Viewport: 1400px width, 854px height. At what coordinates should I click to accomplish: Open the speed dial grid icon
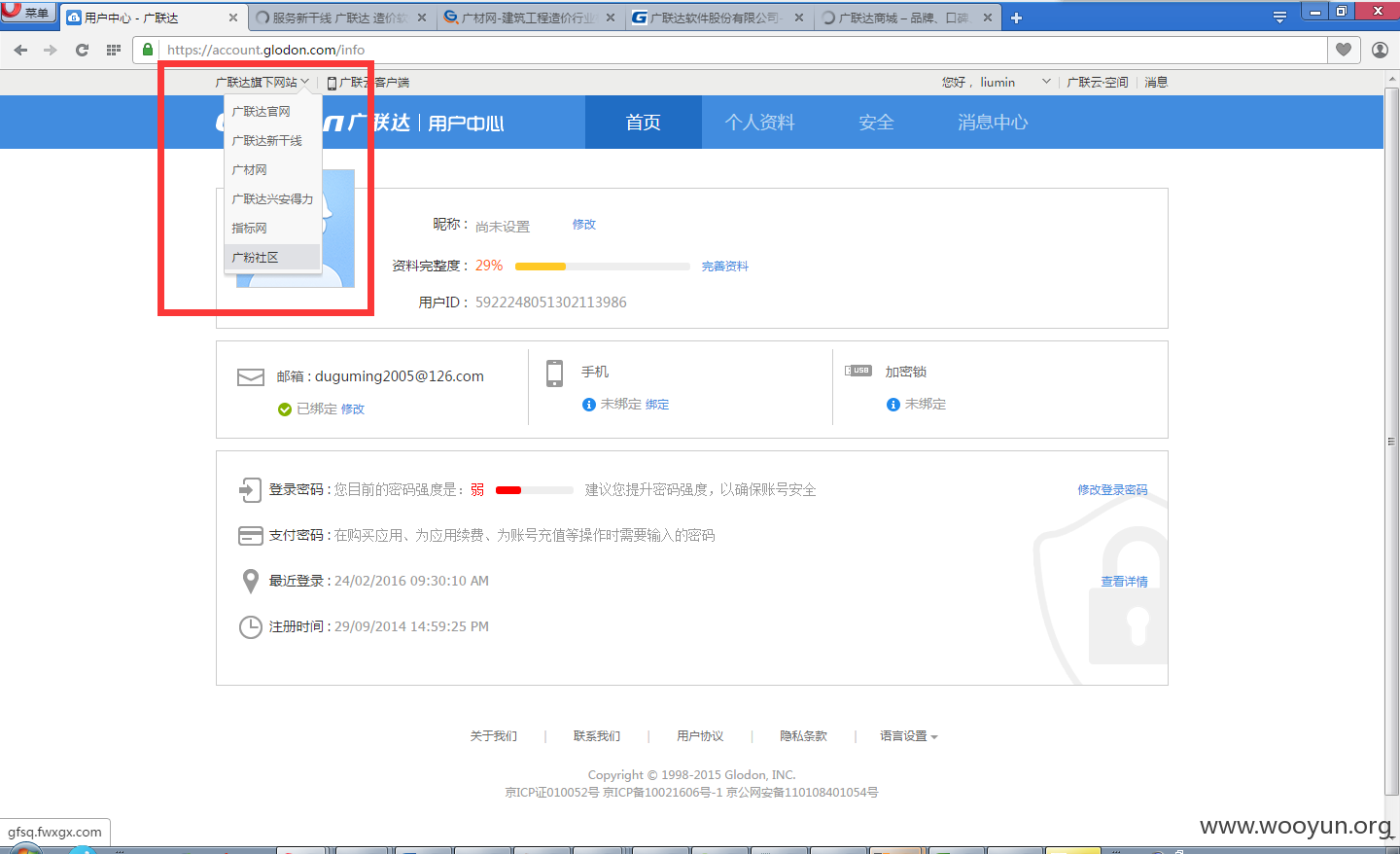pos(114,50)
